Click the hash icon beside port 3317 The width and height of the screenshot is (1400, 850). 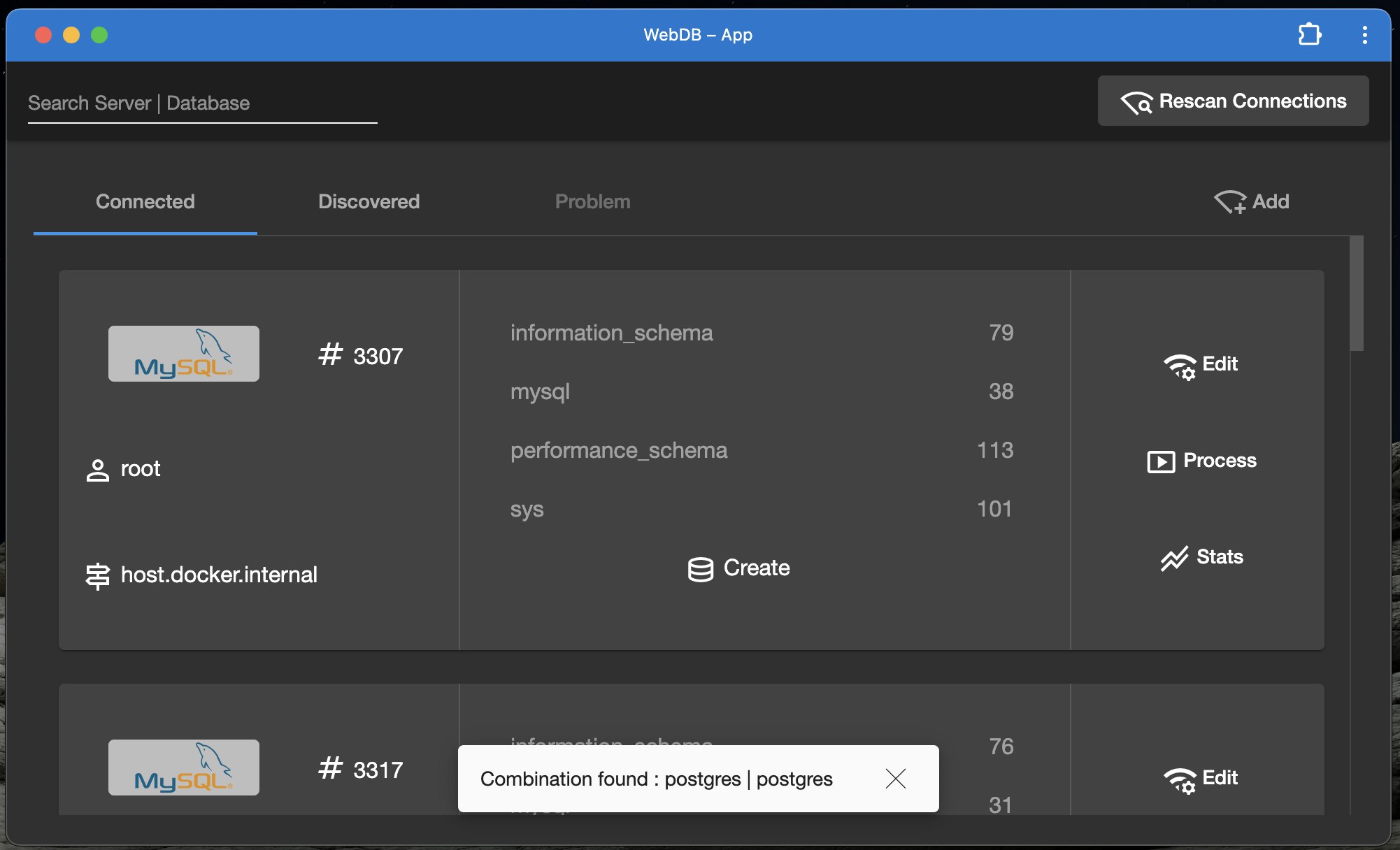tap(330, 768)
